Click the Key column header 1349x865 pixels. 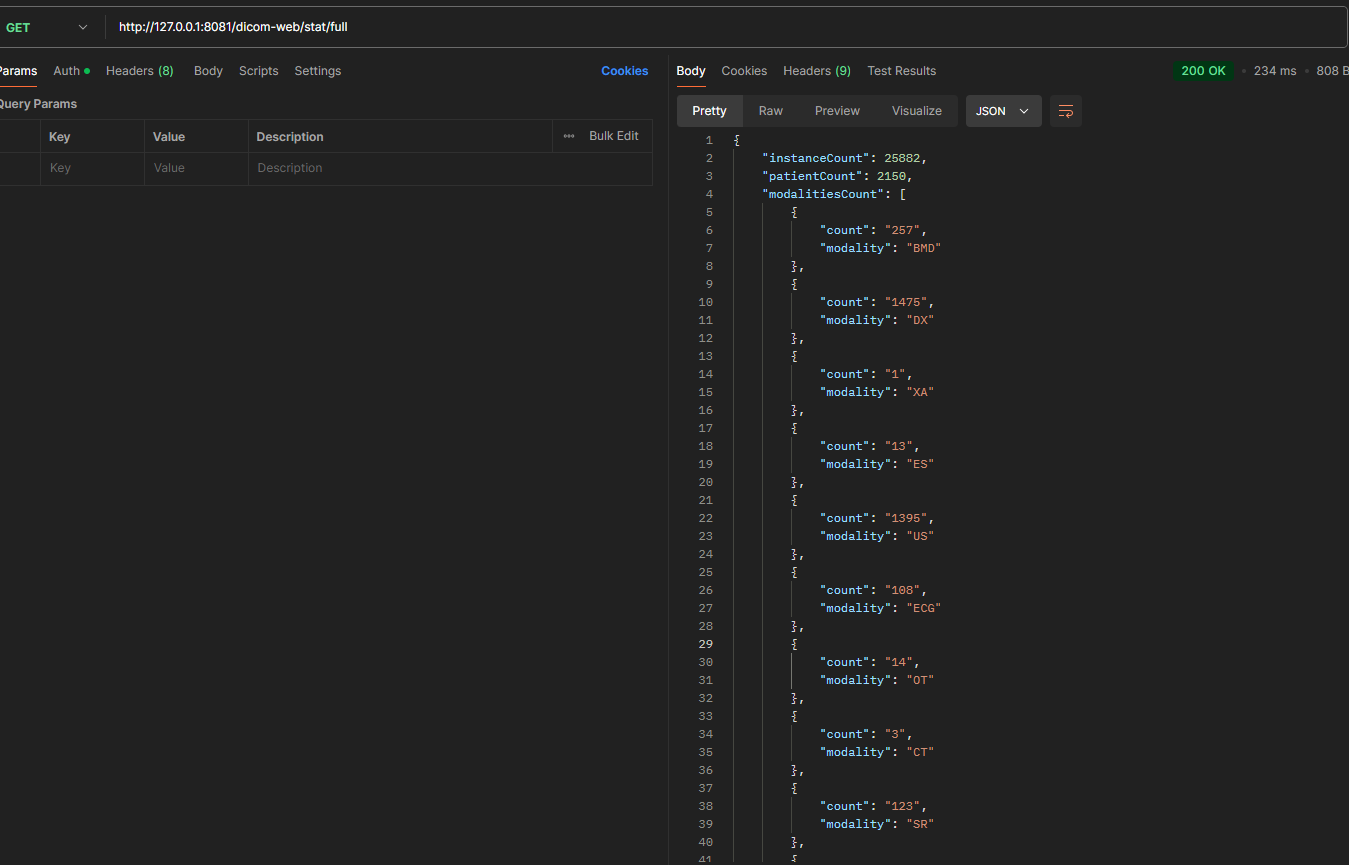coord(60,136)
